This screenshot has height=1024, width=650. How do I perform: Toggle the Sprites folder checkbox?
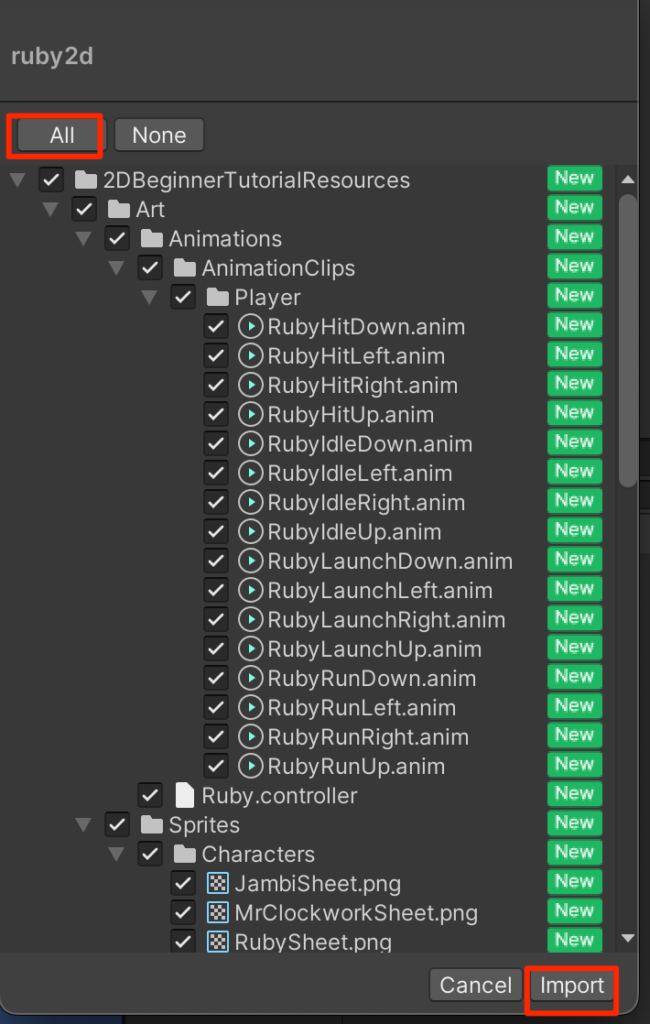pos(117,825)
